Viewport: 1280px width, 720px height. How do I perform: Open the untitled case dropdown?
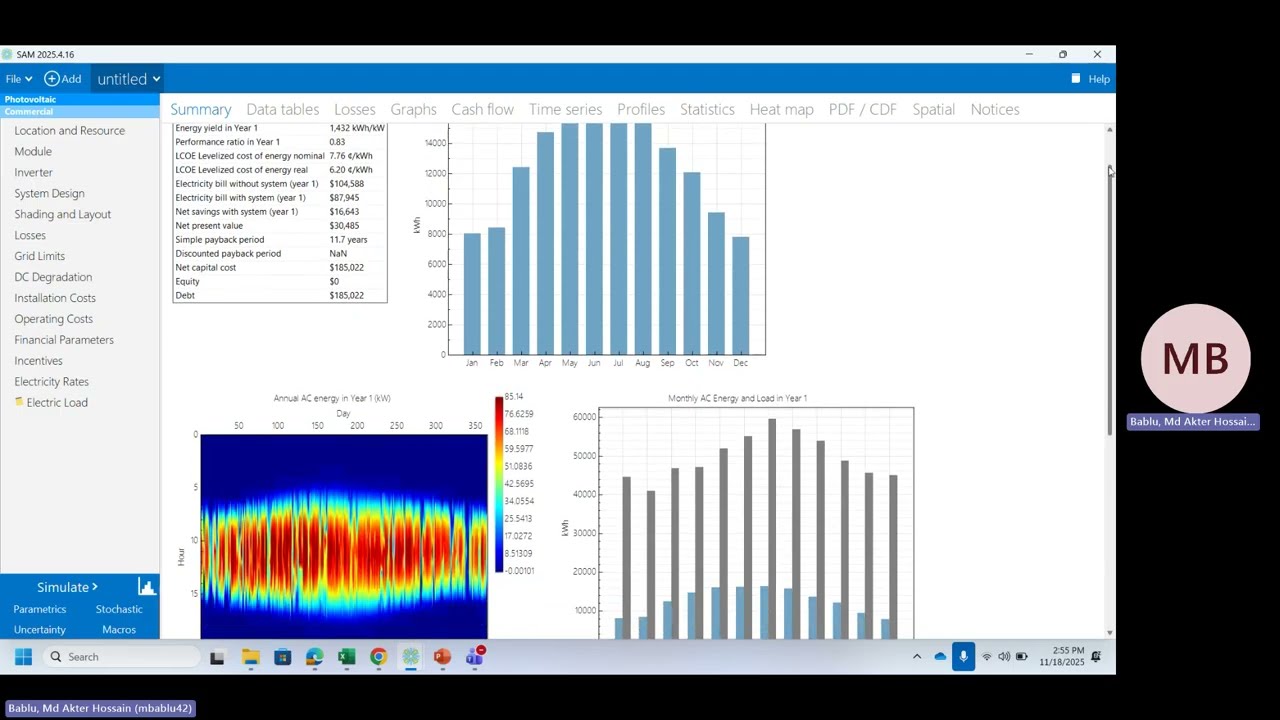128,79
